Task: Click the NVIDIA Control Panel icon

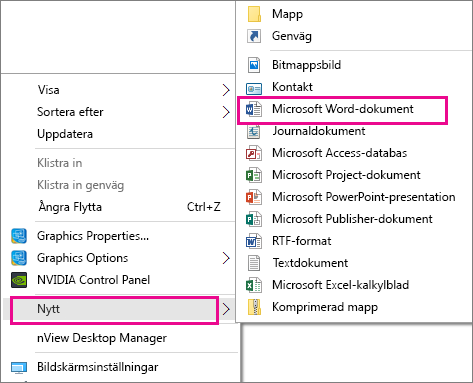Action: tap(19, 280)
